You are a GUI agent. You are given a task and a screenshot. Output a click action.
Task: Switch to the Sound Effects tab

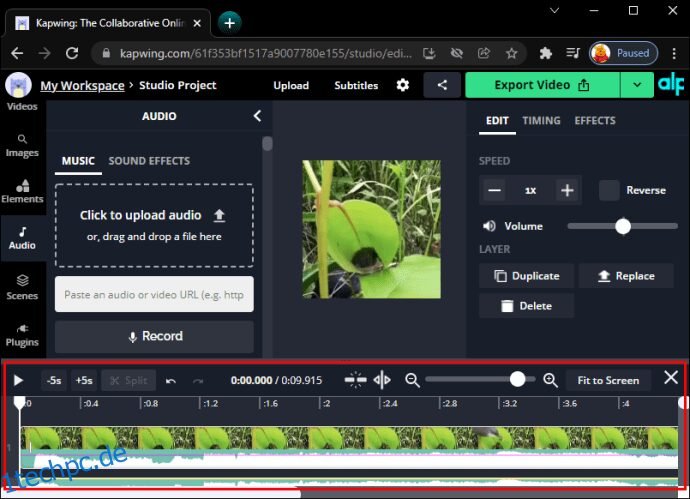point(149,161)
